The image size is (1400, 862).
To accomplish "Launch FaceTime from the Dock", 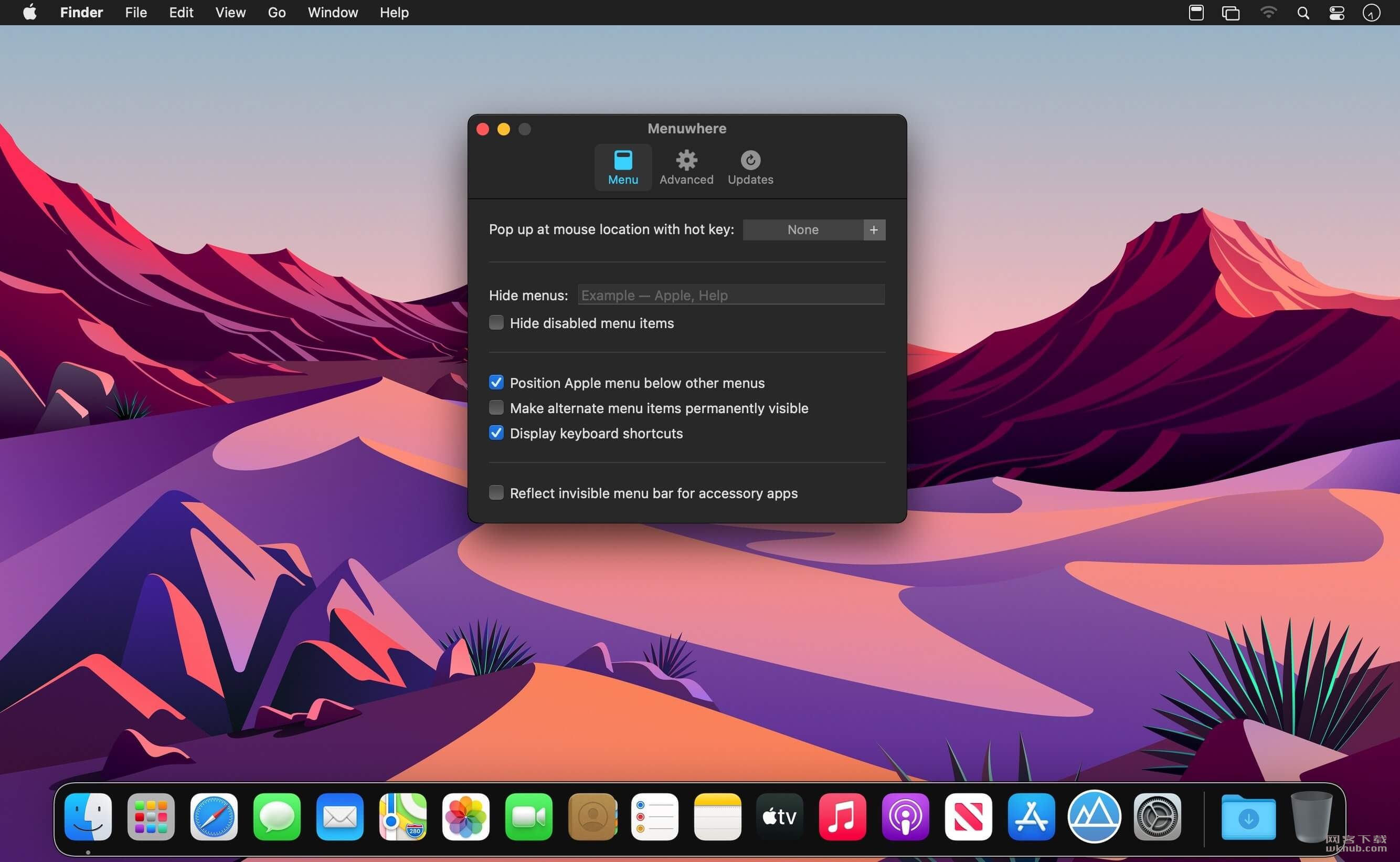I will [x=529, y=816].
